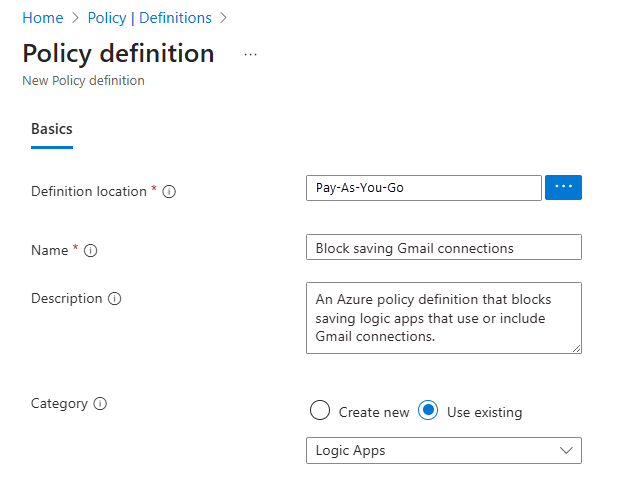Select the Use existing radio button
Viewport: 625px width, 504px height.
428,411
